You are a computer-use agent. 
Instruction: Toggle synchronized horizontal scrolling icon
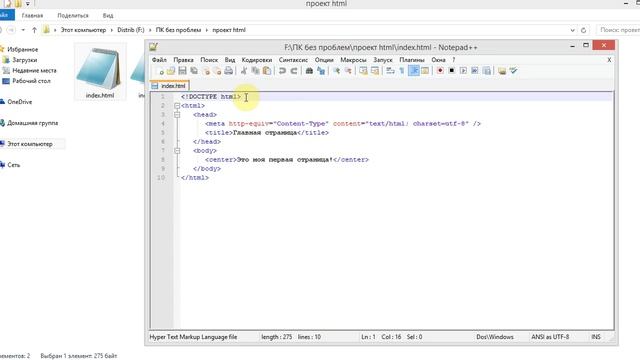[x=375, y=71]
